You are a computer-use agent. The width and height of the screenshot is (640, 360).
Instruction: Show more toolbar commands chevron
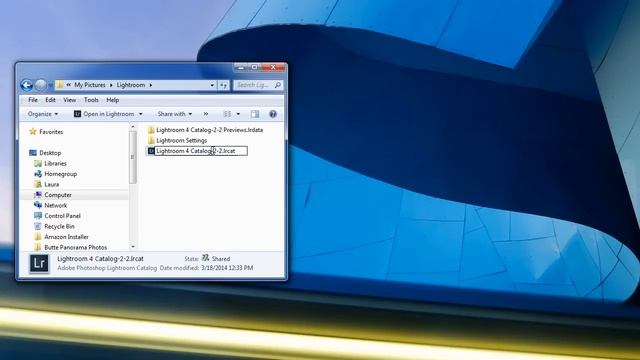[x=206, y=114]
